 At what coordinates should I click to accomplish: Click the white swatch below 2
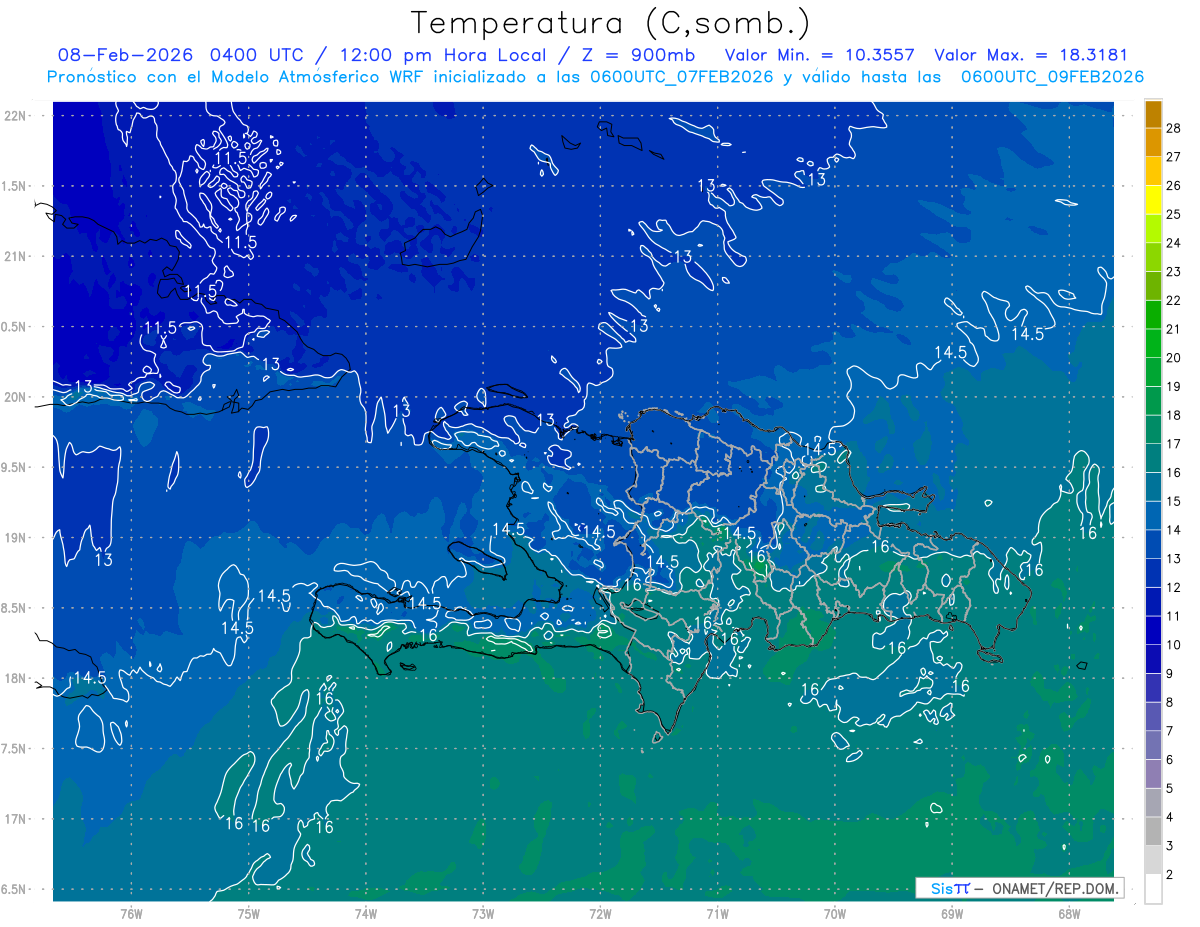pyautogui.click(x=1153, y=888)
